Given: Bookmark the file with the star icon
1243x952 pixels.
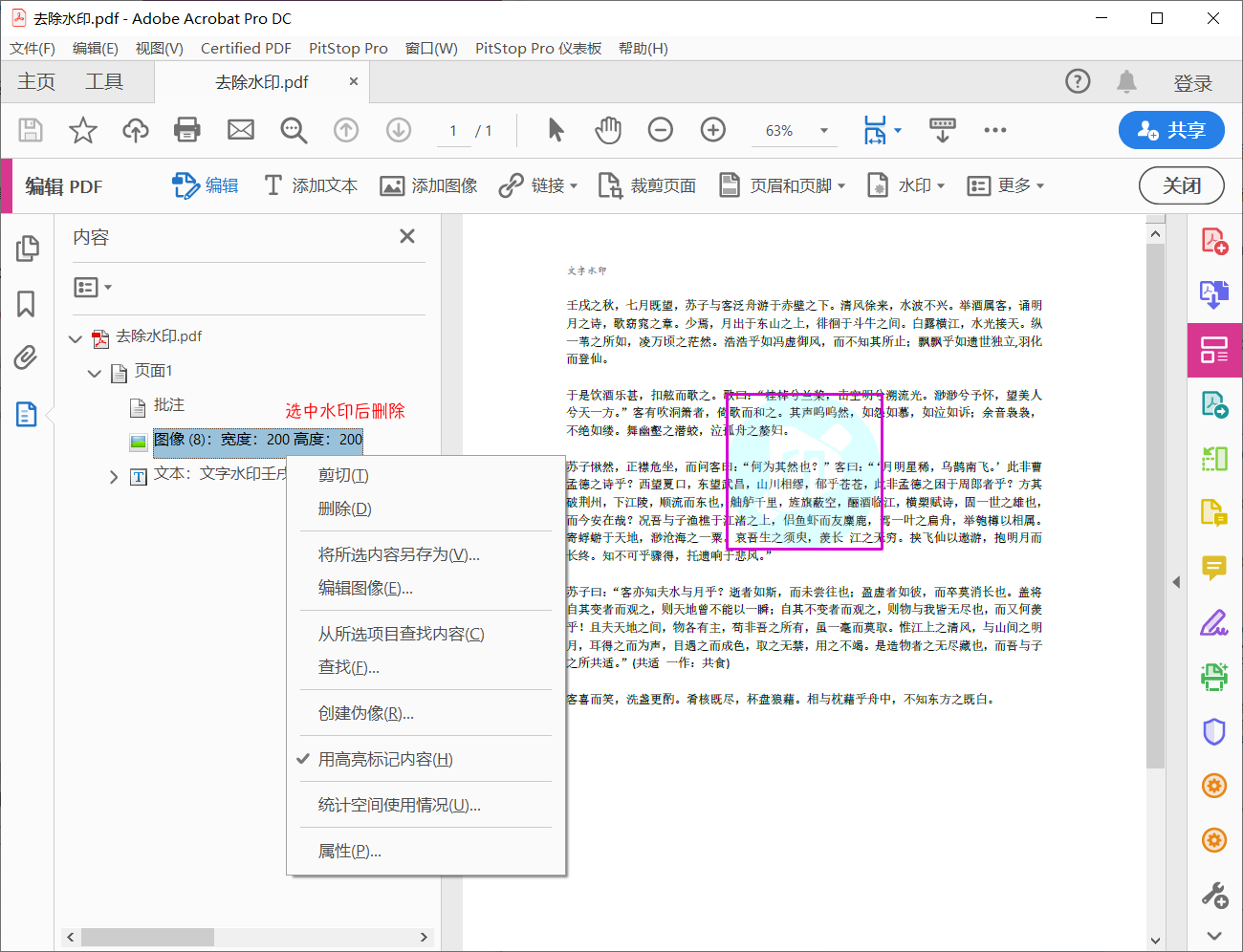Looking at the screenshot, I should [83, 130].
